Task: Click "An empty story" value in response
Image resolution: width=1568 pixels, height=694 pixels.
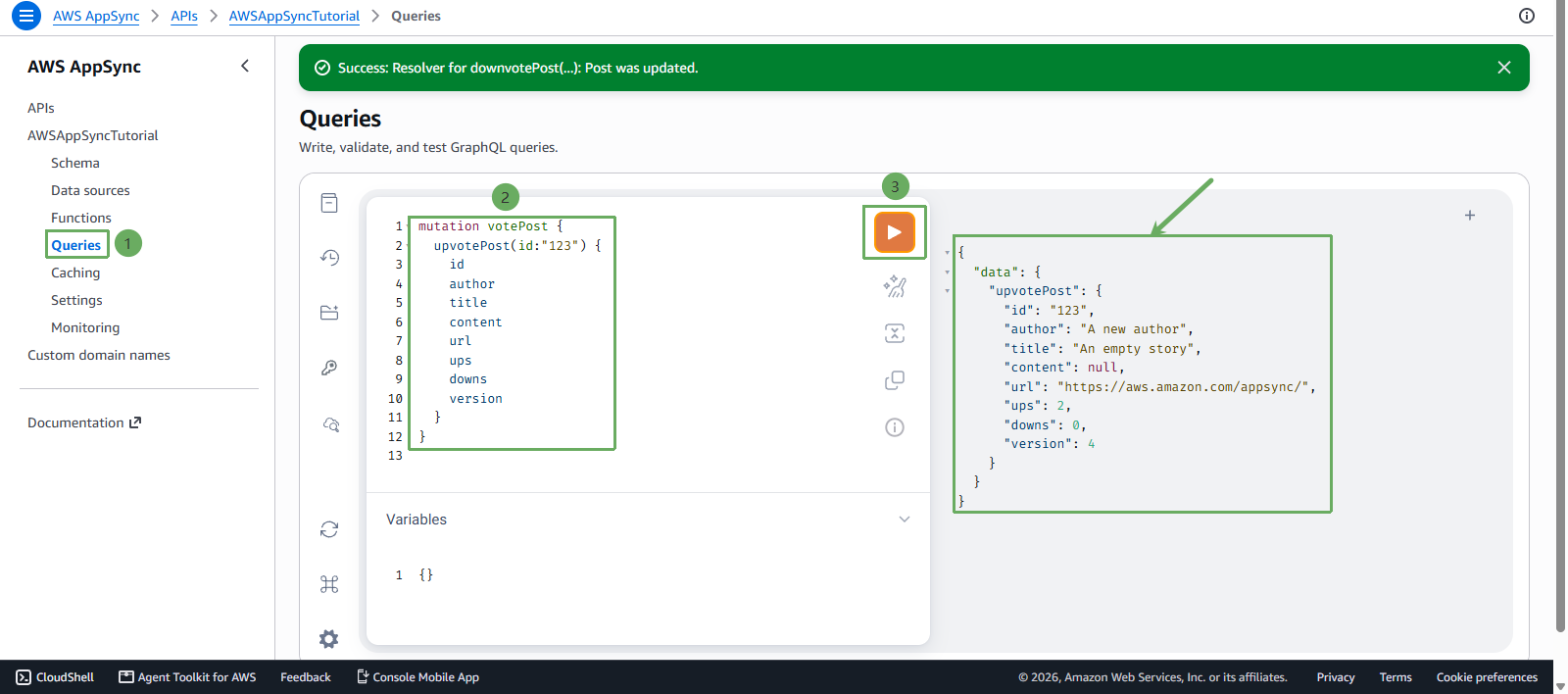Action: (1133, 349)
